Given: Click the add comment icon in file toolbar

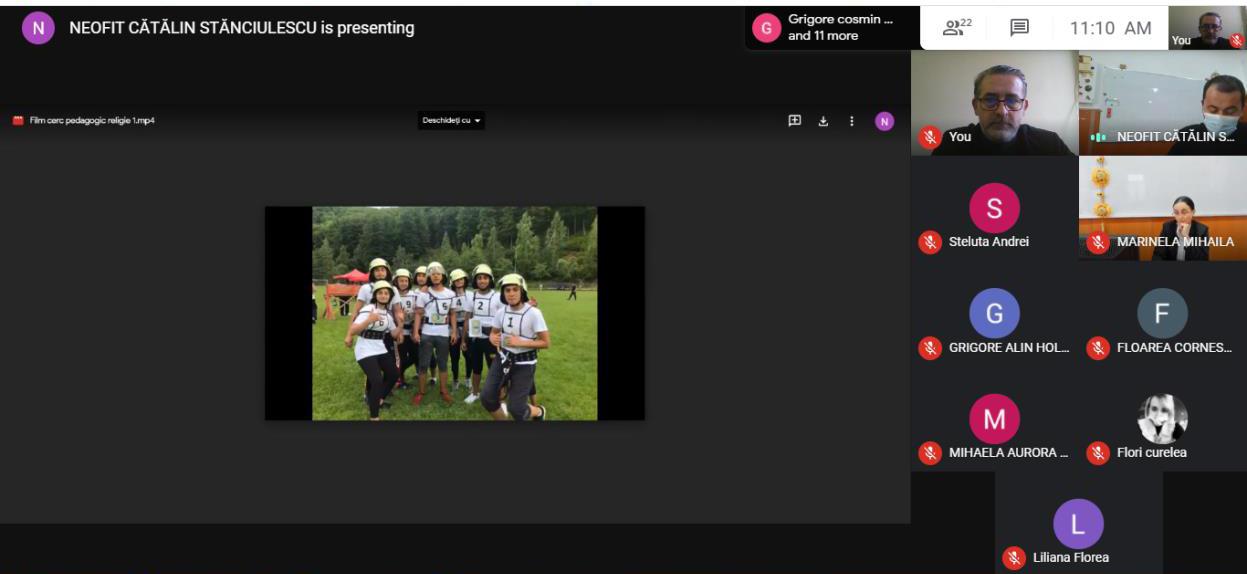Looking at the screenshot, I should [795, 121].
